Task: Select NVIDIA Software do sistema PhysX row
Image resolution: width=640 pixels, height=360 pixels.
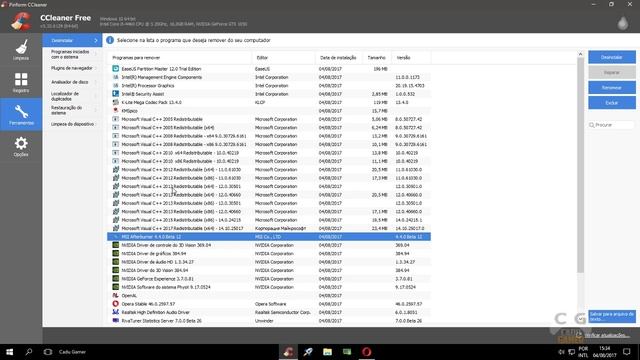Action: pos(269,287)
